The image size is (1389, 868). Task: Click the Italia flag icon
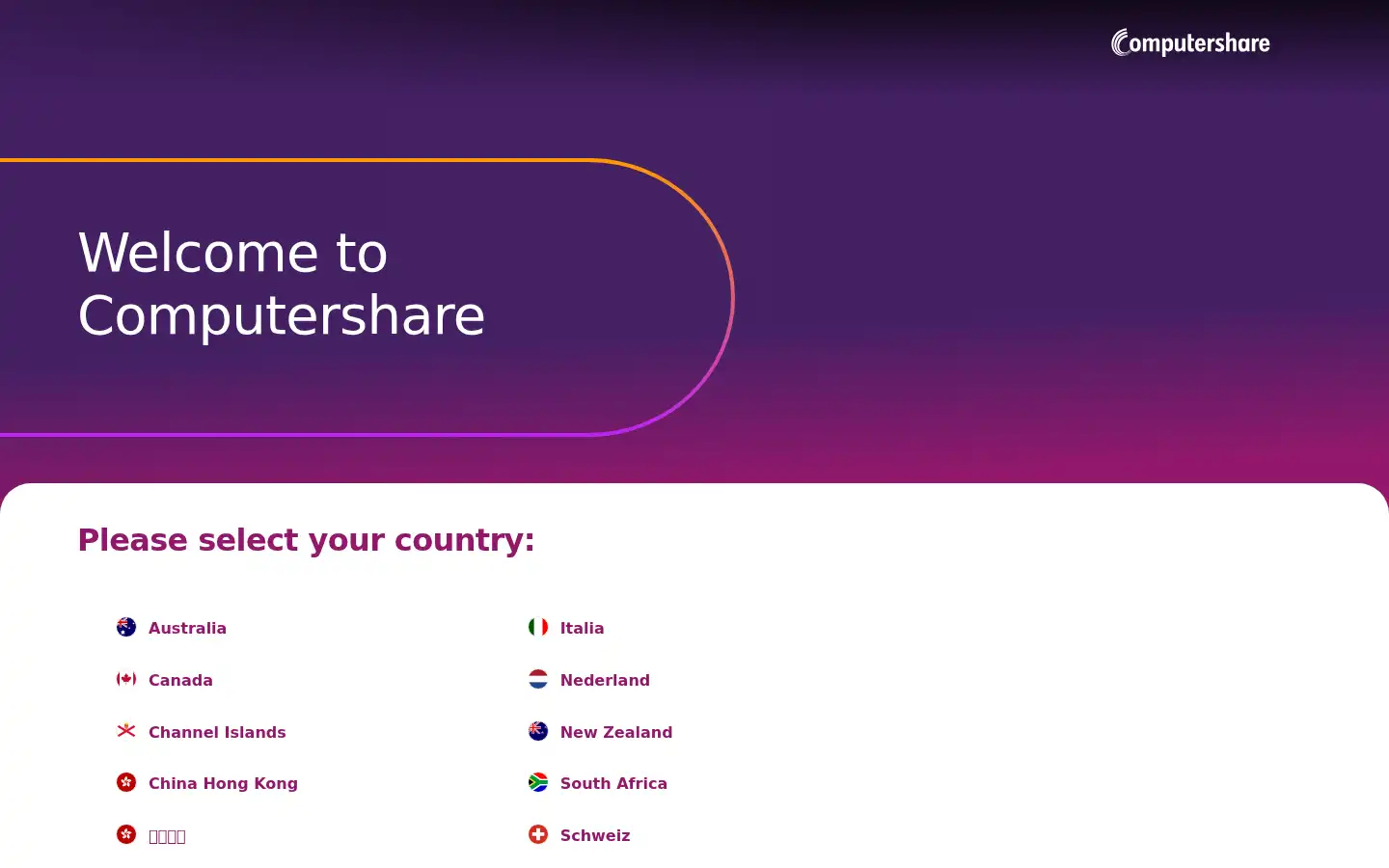pos(538,627)
